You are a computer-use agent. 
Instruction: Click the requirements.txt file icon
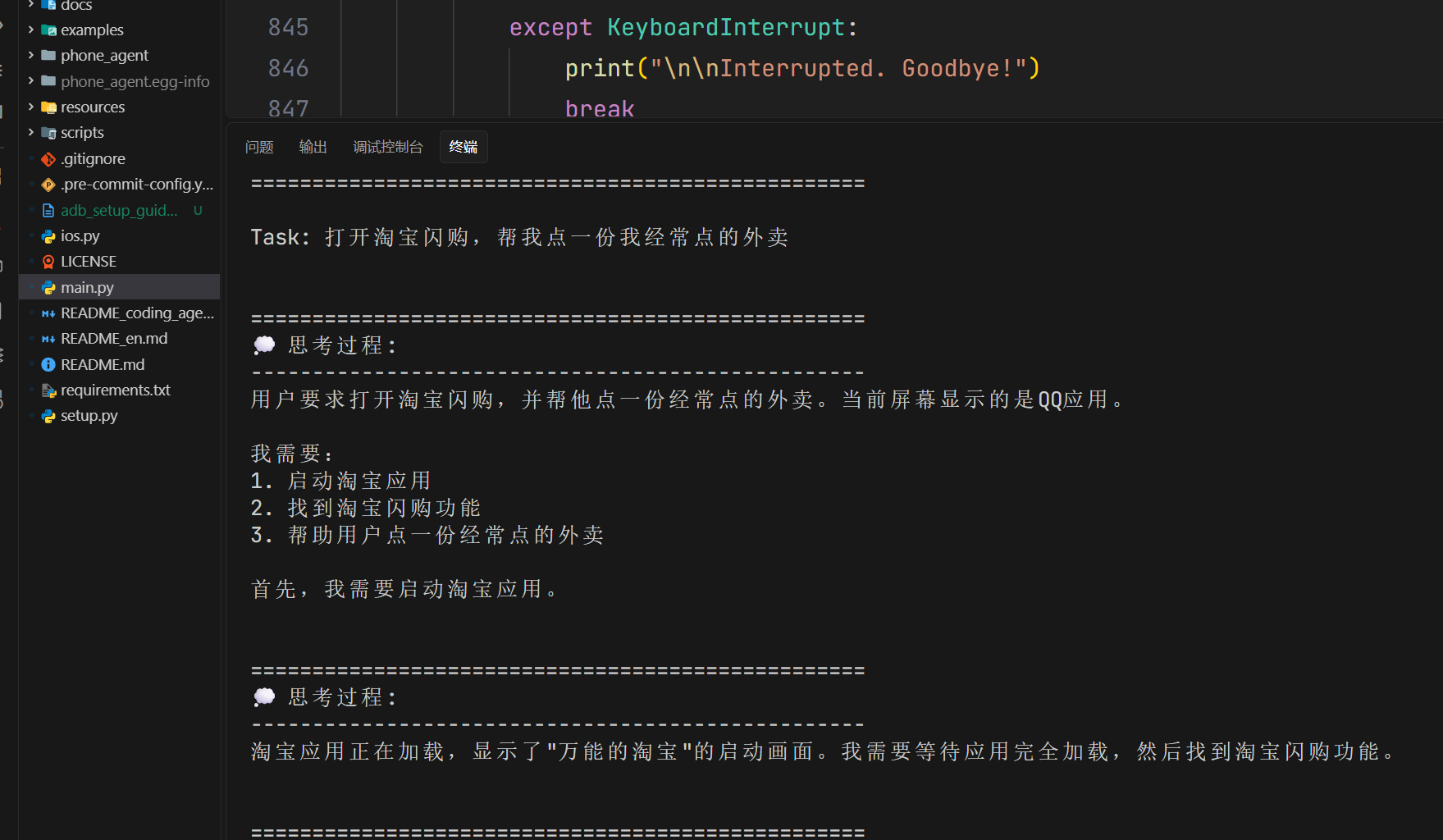(48, 390)
